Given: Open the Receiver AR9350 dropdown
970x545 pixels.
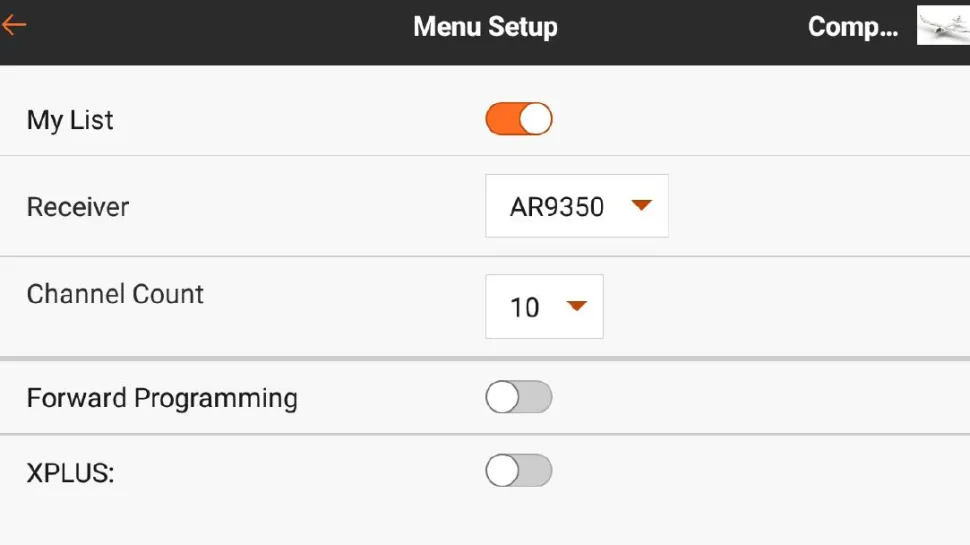Looking at the screenshot, I should click(x=576, y=207).
